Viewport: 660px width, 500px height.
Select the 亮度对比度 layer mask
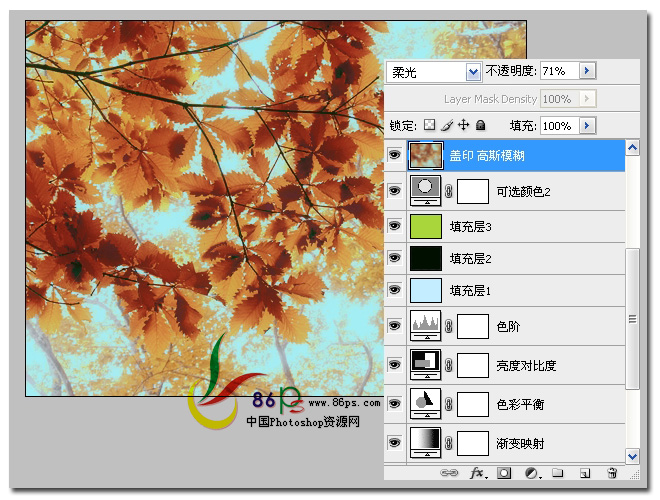tap(473, 365)
